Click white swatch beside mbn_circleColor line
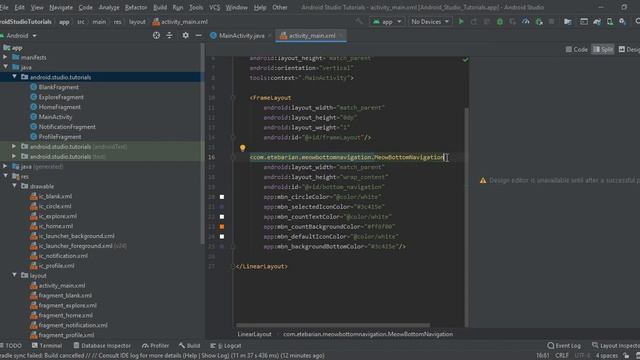This screenshot has width=640, height=360. pos(222,197)
